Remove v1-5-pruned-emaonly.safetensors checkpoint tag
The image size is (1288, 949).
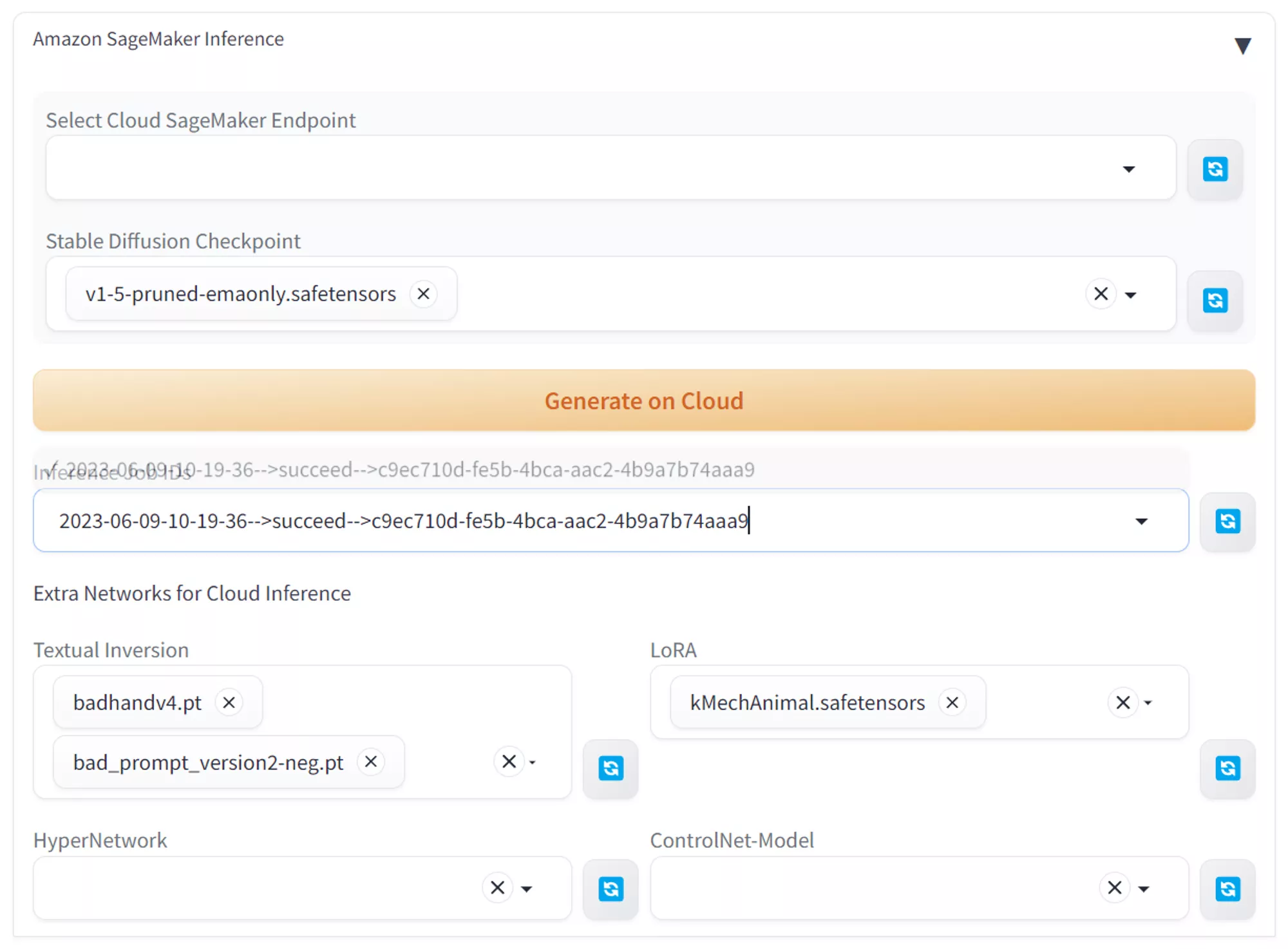point(423,294)
